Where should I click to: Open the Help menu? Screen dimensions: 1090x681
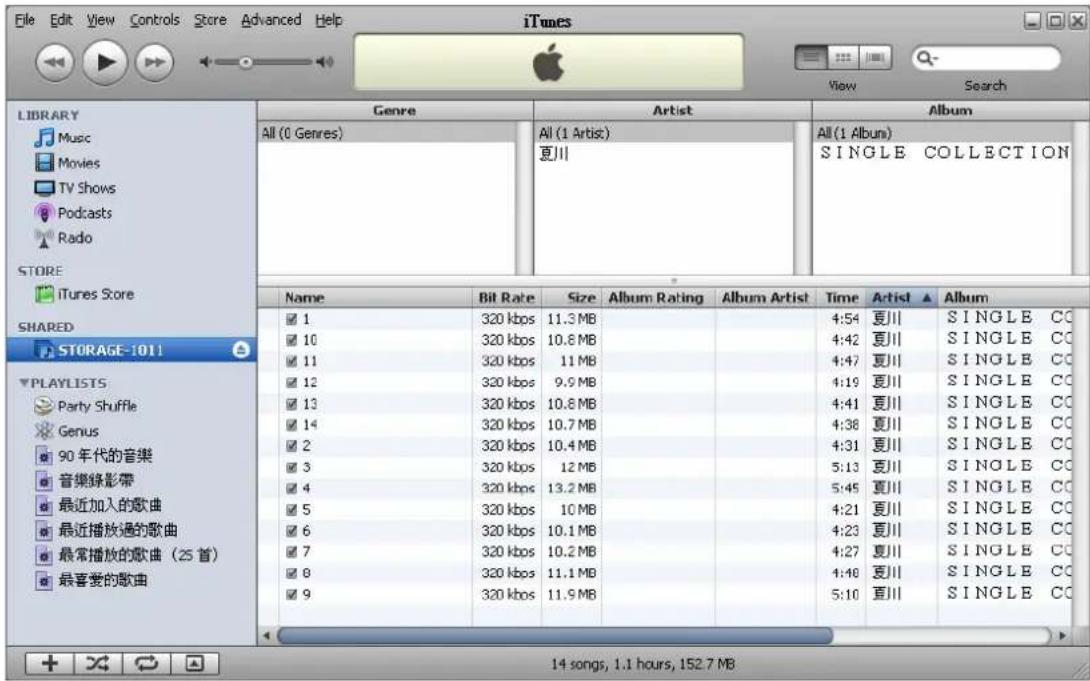(x=328, y=20)
